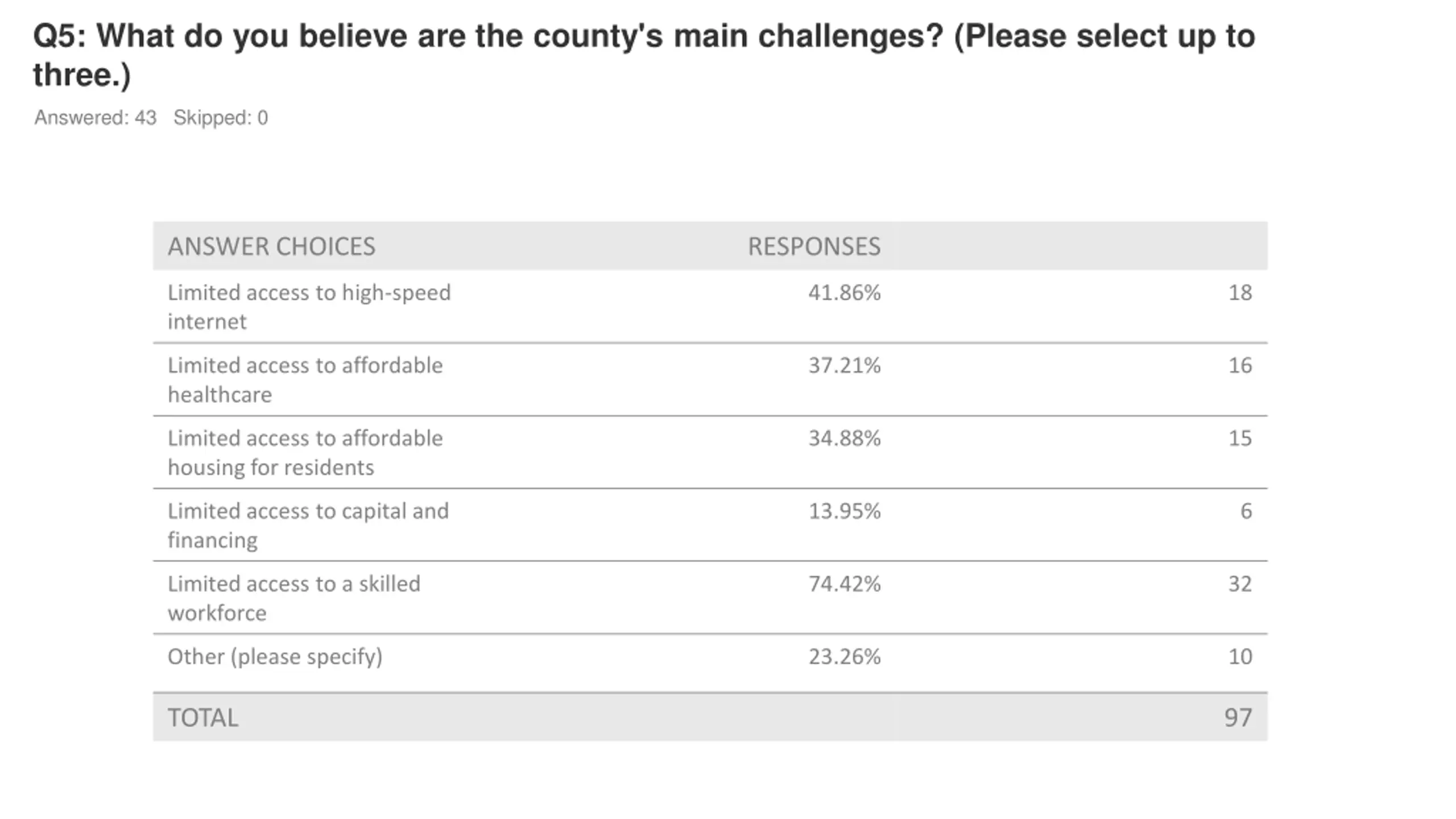
Task: Select the 'Answered: 43' label
Action: [95, 118]
